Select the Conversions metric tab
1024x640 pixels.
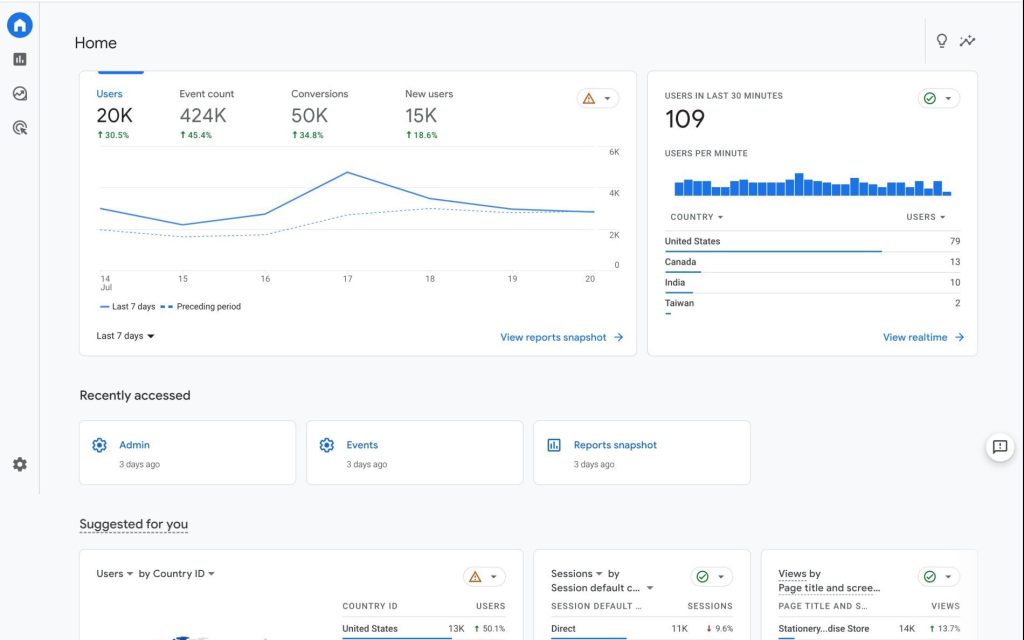[319, 114]
